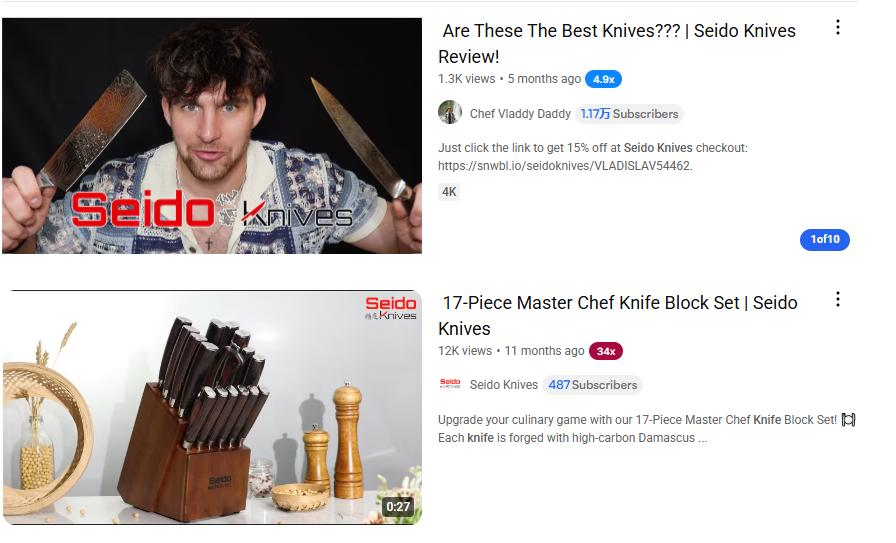Screen dimensions: 896x543
Task: Click the 0:27 duration overlay on thumbnail
Action: [398, 506]
